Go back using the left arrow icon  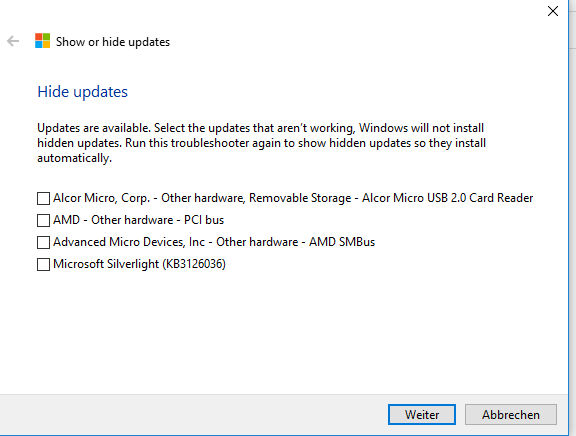(13, 41)
